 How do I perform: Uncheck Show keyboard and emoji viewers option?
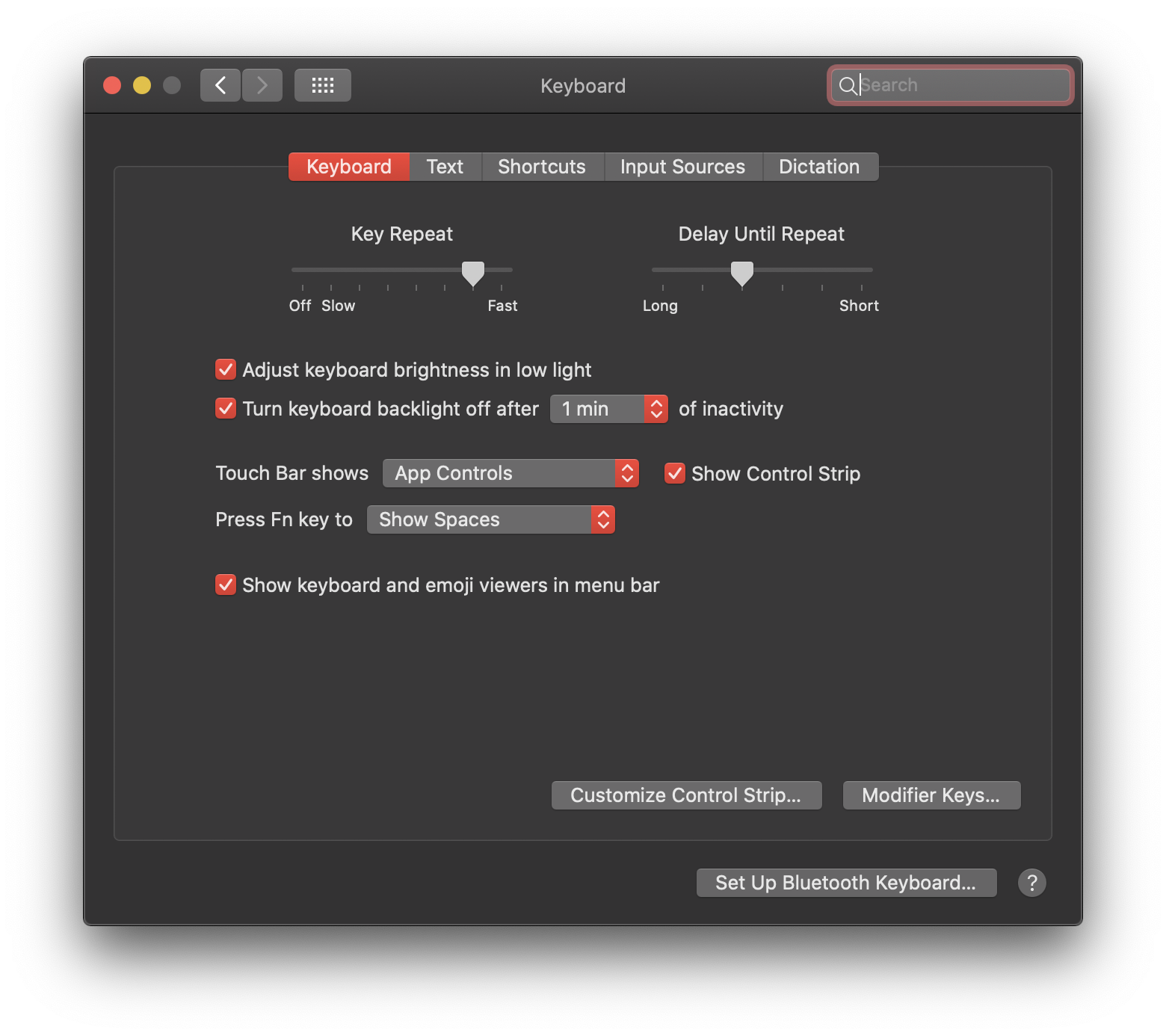point(226,585)
